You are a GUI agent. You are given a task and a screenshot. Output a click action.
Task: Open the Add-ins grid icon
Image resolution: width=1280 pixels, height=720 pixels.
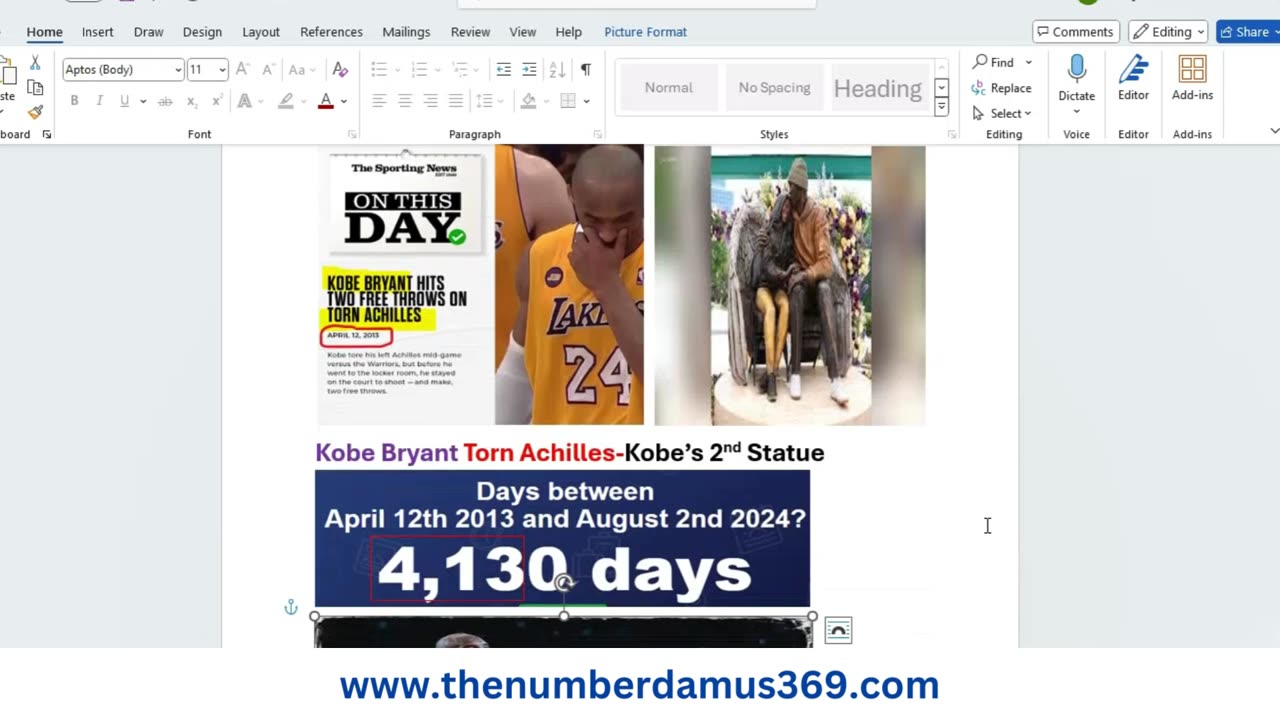[1192, 69]
